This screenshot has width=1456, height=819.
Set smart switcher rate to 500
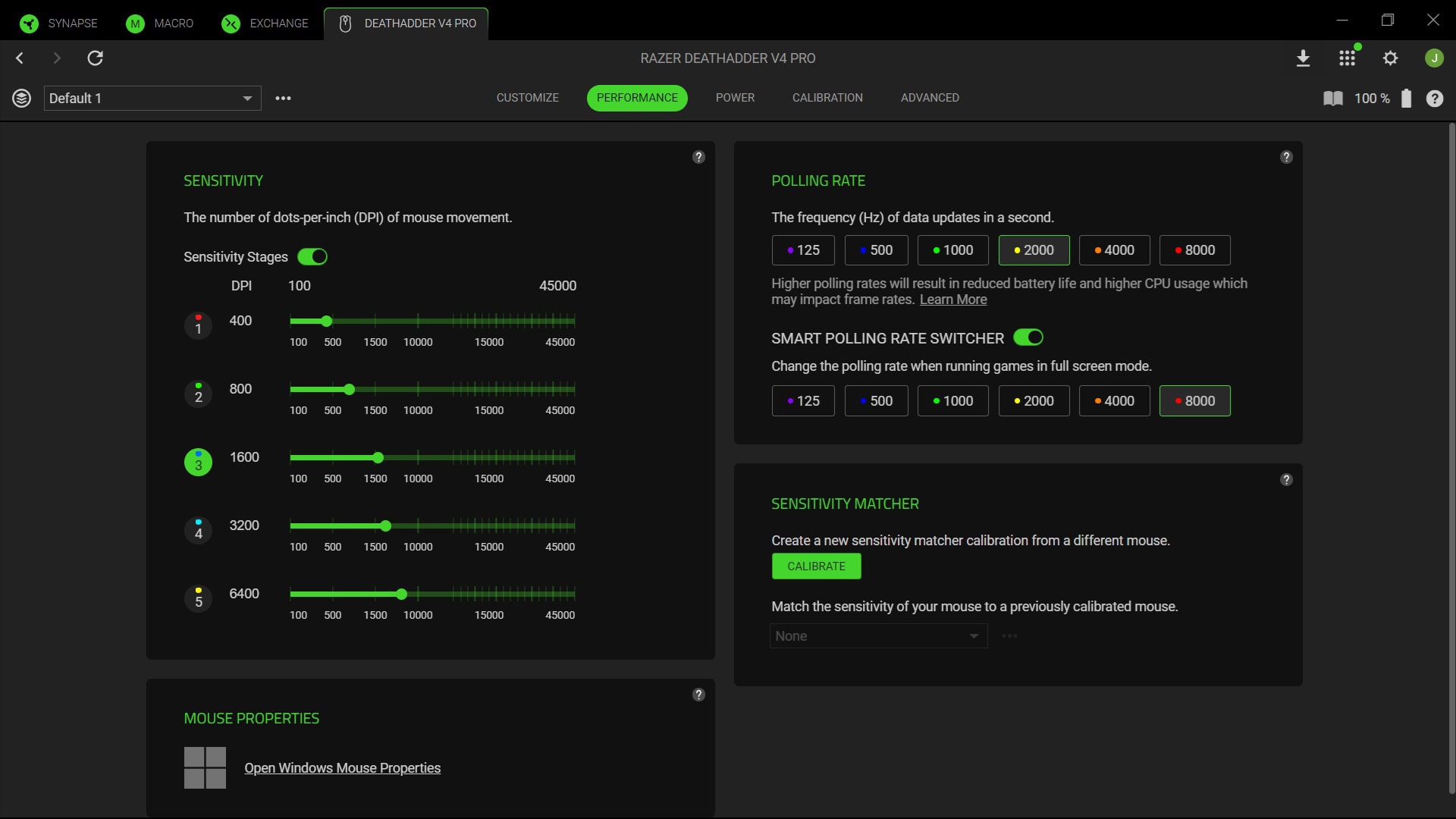876,401
